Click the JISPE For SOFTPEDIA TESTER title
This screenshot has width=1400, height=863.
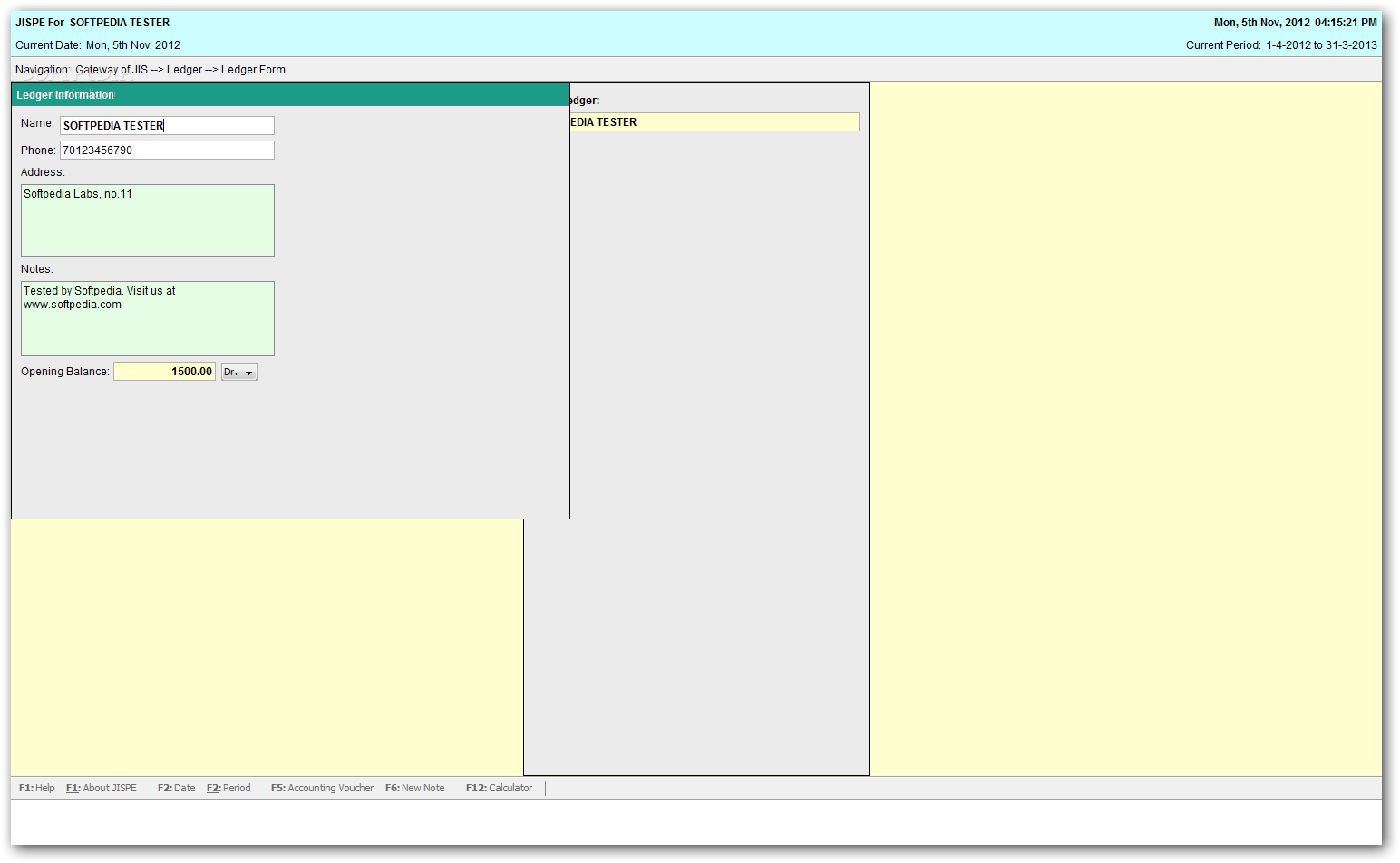[92, 23]
